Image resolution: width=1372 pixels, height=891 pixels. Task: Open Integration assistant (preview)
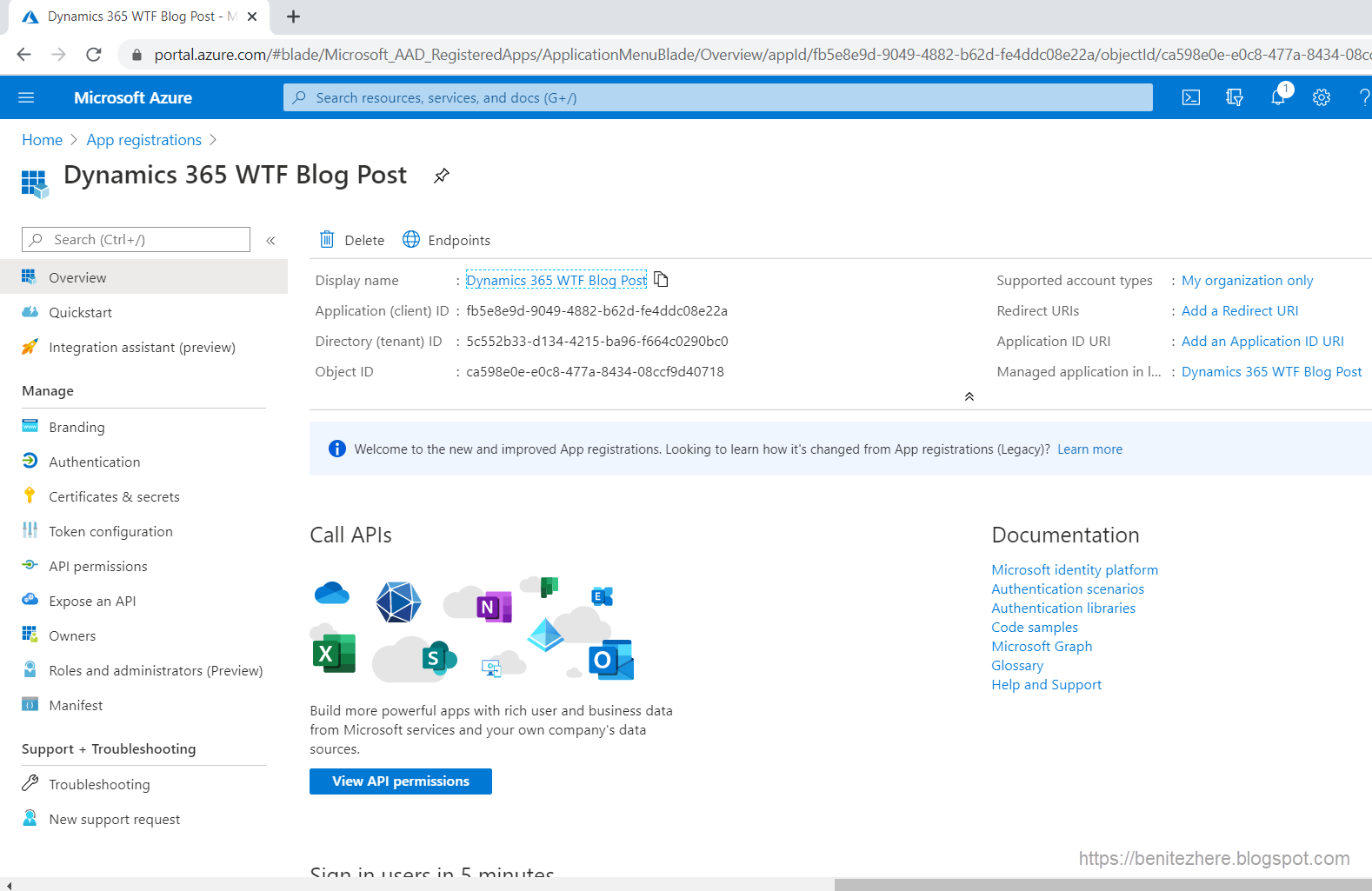[x=142, y=347]
